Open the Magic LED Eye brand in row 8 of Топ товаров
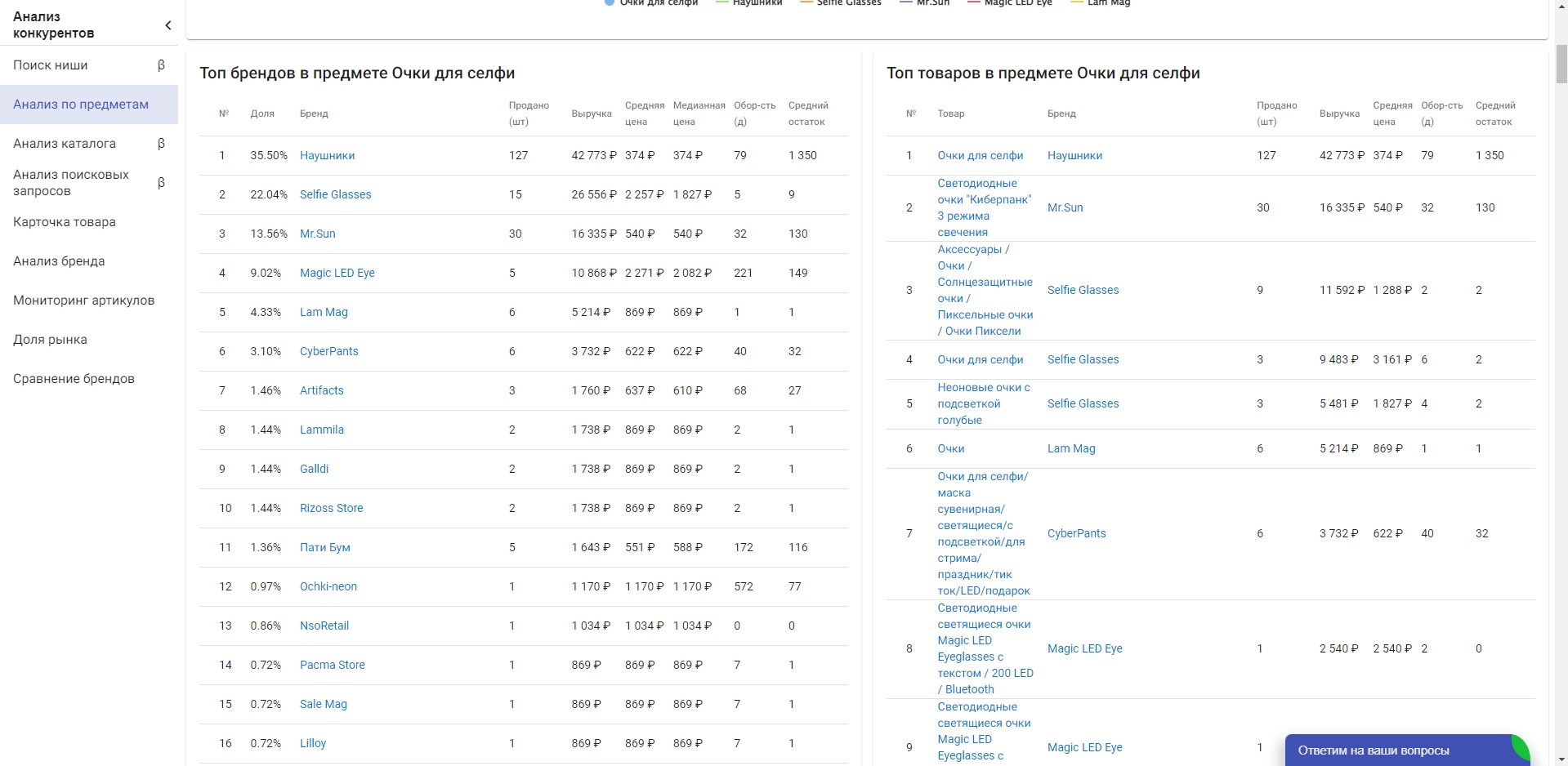 point(1084,648)
